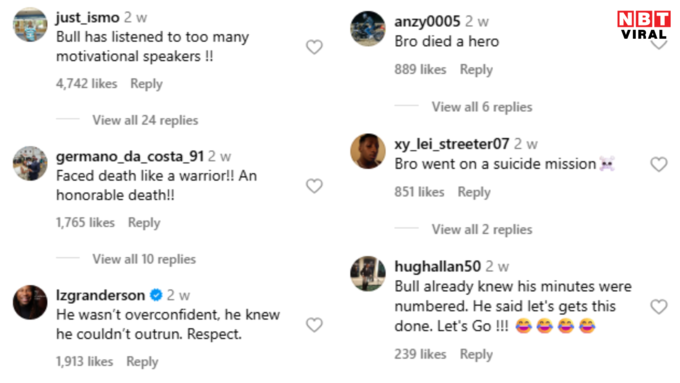View 1,913 likes on lzgranderson's comment
Image resolution: width=680 pixels, height=383 pixels.
85,361
